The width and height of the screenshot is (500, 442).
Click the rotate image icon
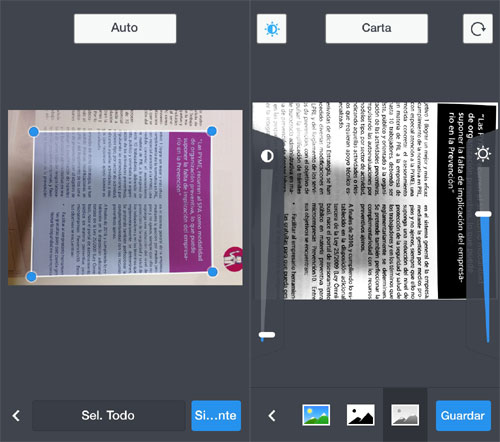click(x=478, y=29)
